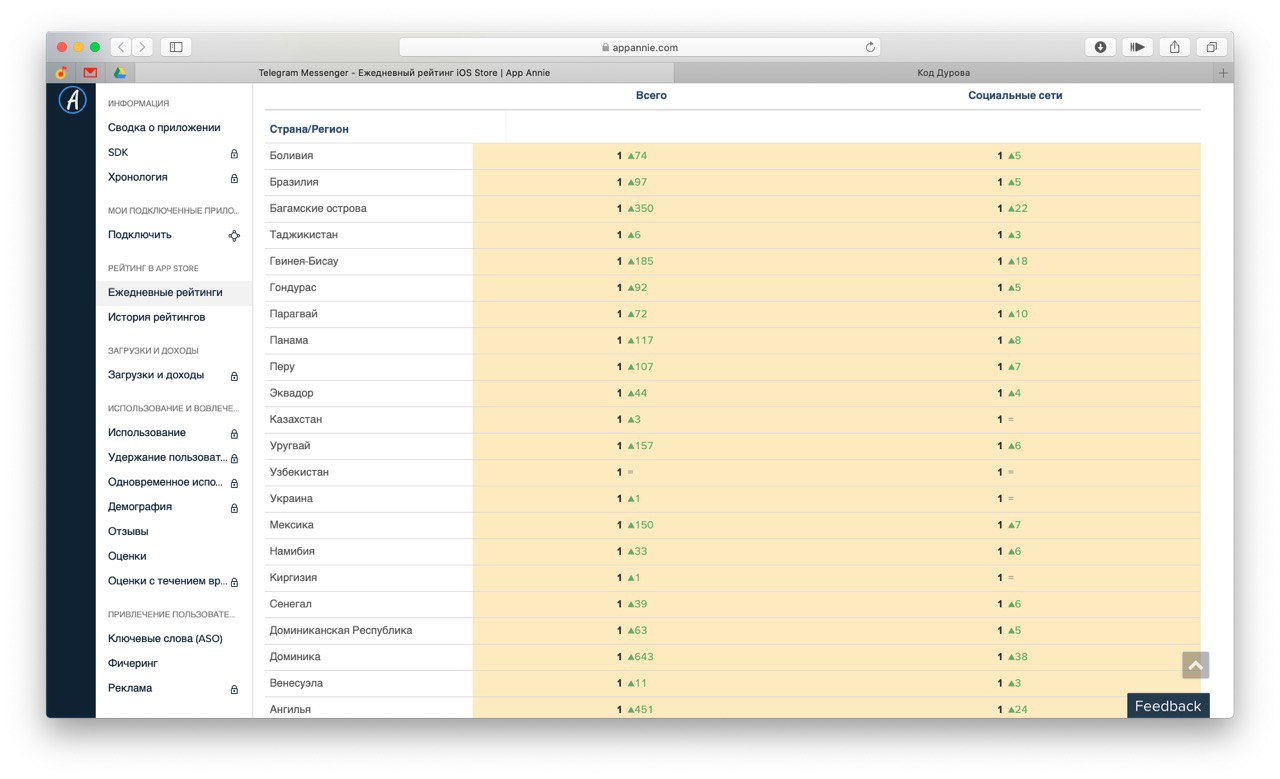The width and height of the screenshot is (1280, 779).
Task: Click lock icon next to SDK
Action: click(234, 153)
